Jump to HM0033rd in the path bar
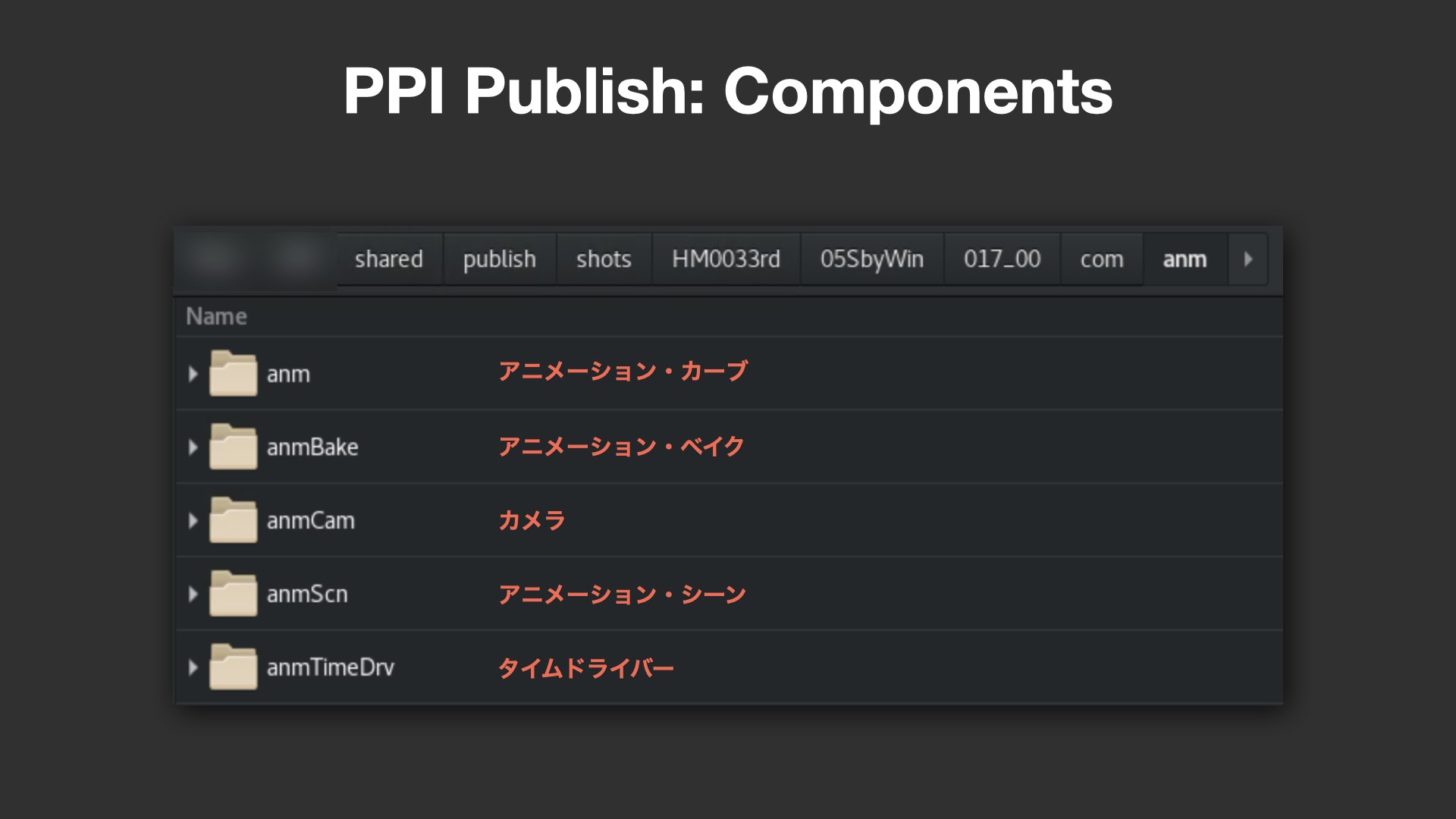This screenshot has width=1456, height=819. tap(726, 259)
